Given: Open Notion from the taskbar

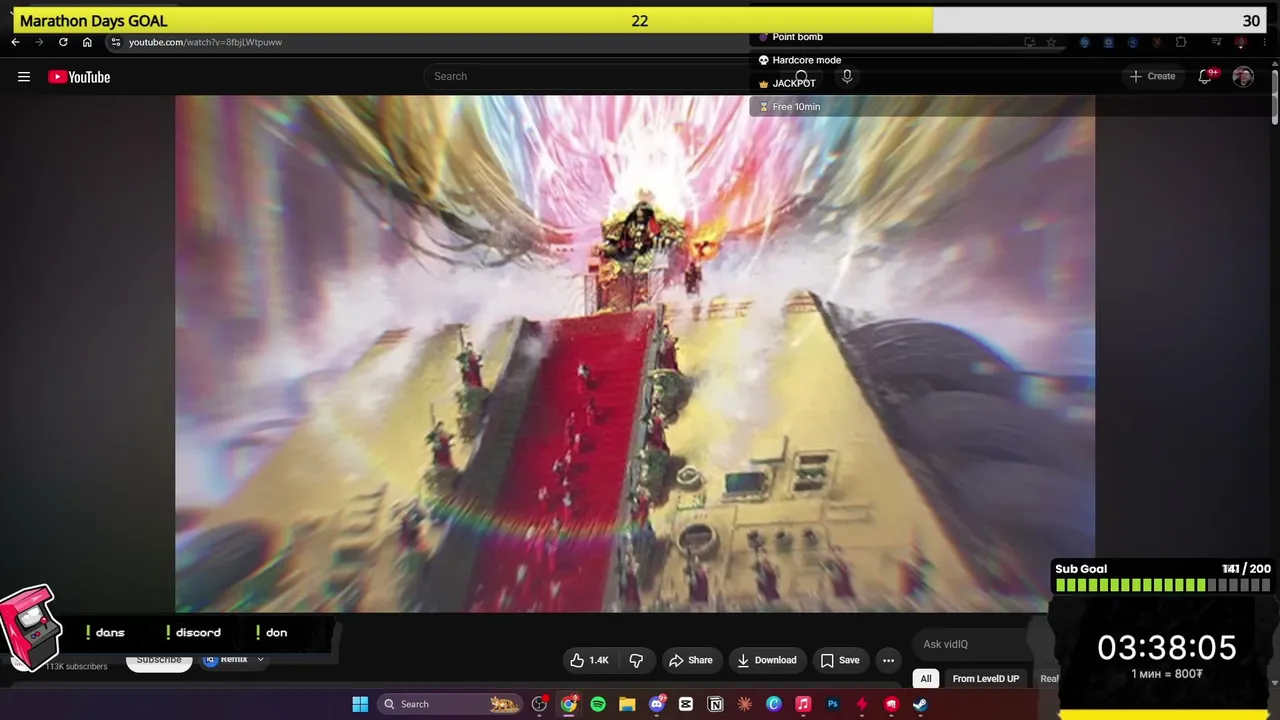Looking at the screenshot, I should click(x=715, y=704).
